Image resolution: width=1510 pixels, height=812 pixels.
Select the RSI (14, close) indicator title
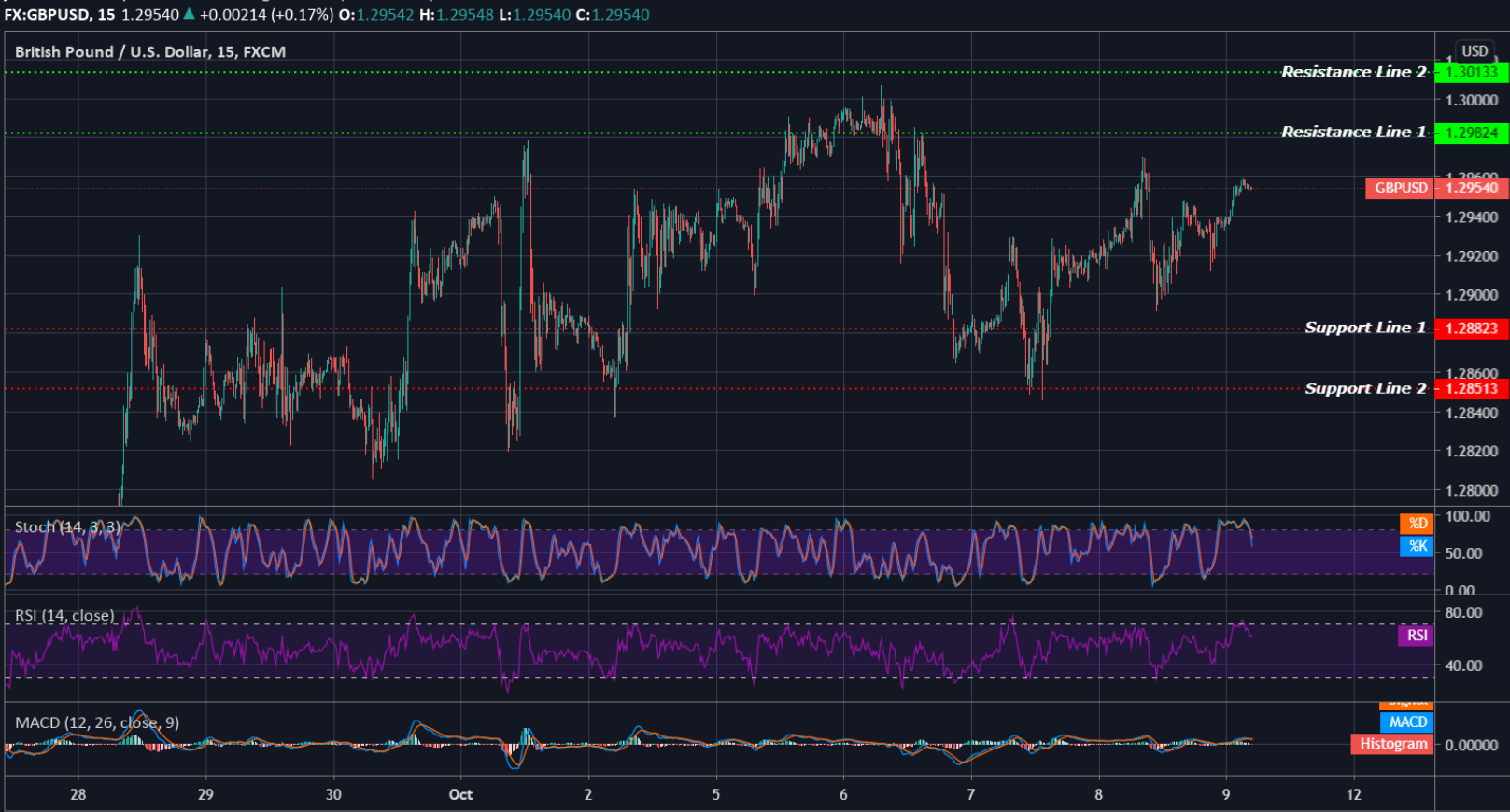pyautogui.click(x=64, y=616)
